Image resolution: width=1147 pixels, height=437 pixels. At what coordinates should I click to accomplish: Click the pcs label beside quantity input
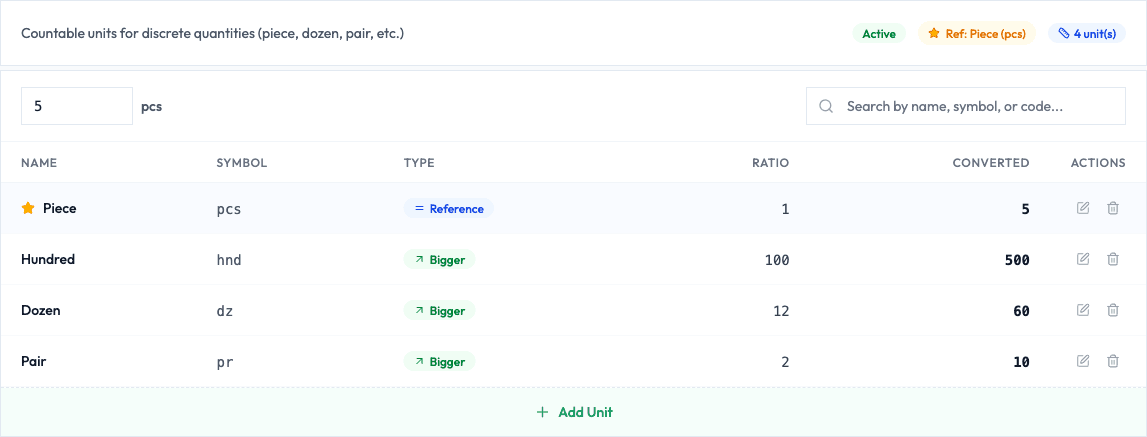151,107
